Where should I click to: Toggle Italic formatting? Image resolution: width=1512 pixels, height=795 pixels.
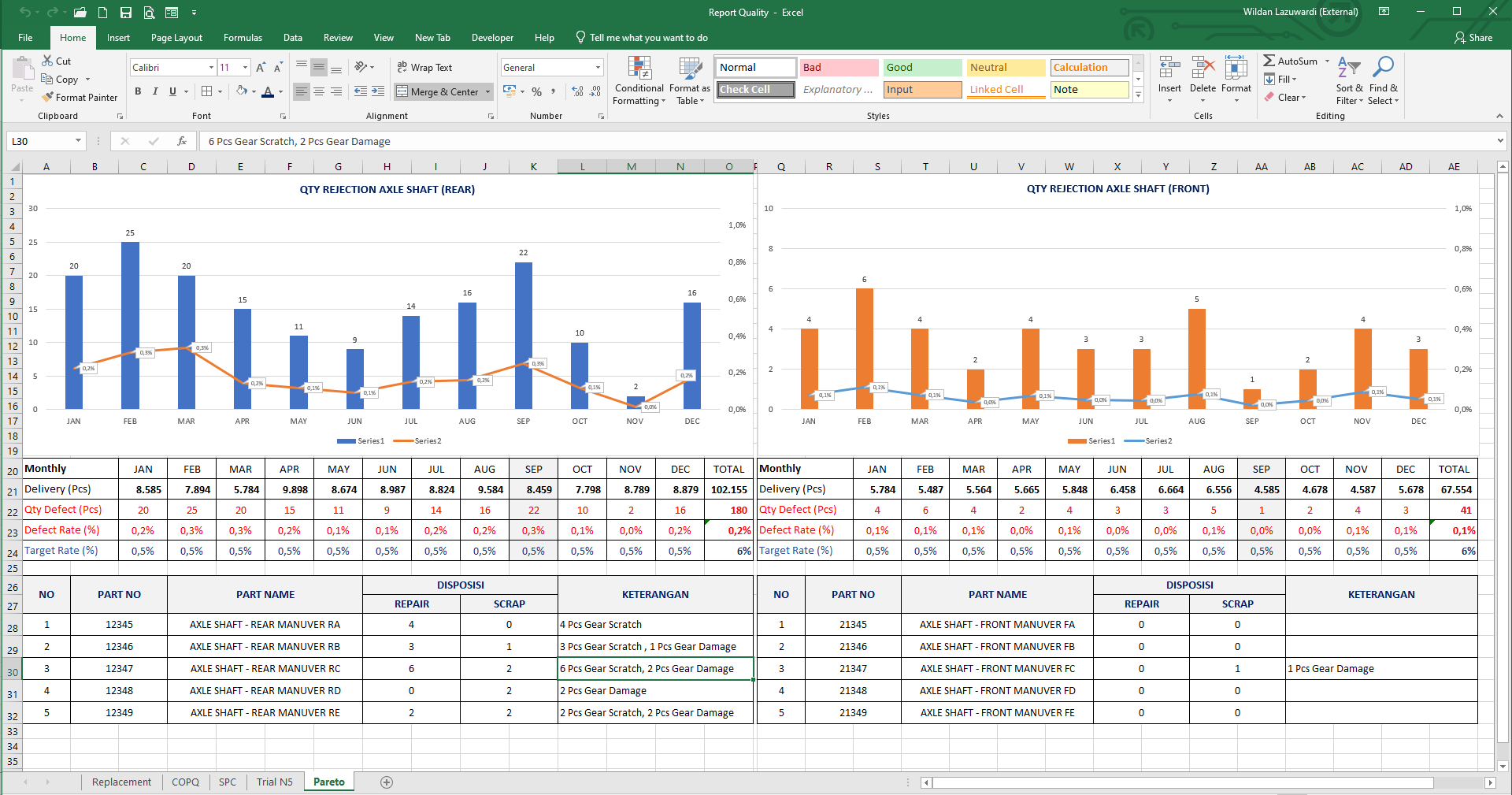coord(155,91)
